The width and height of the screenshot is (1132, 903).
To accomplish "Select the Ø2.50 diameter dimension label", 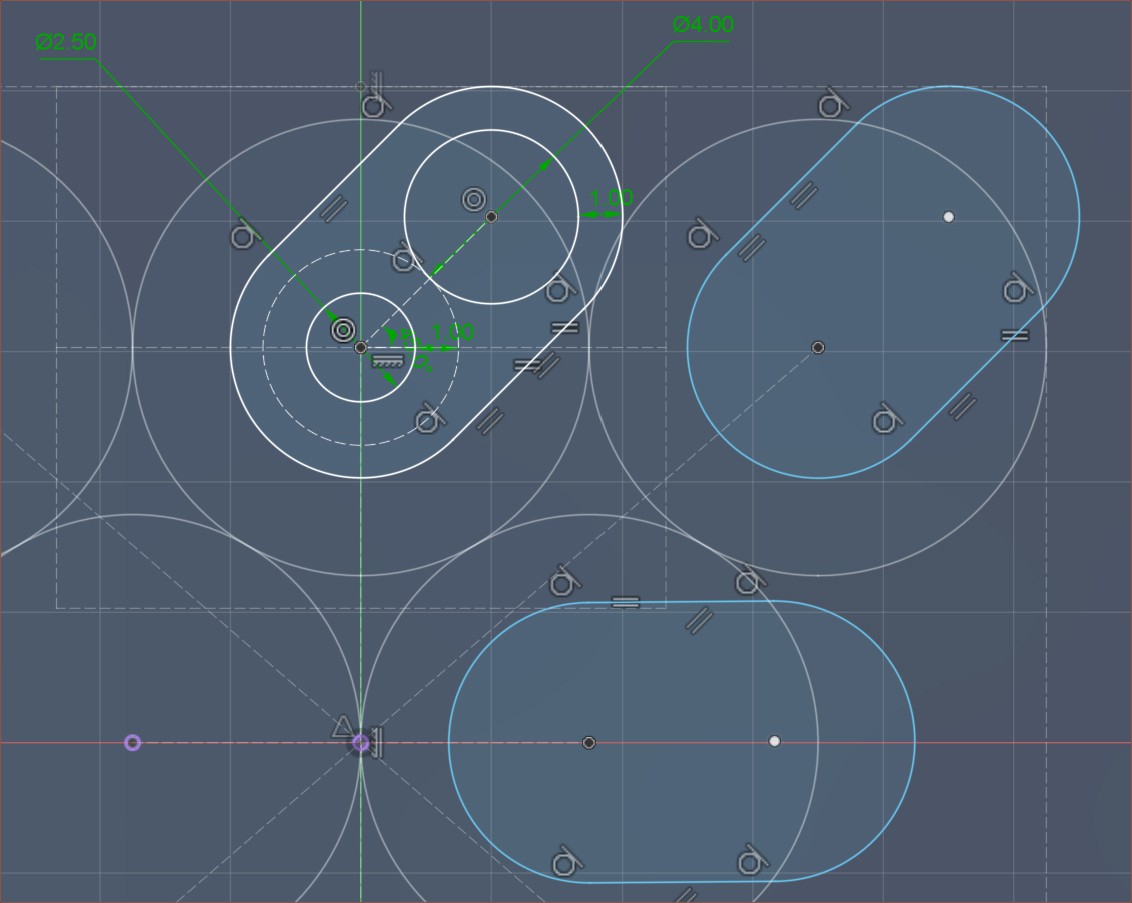I will click(x=66, y=42).
